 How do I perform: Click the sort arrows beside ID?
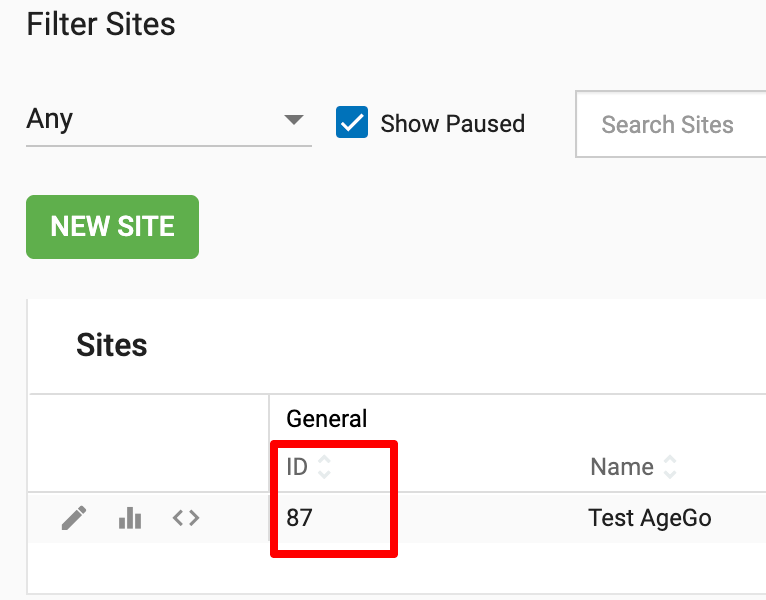323,467
